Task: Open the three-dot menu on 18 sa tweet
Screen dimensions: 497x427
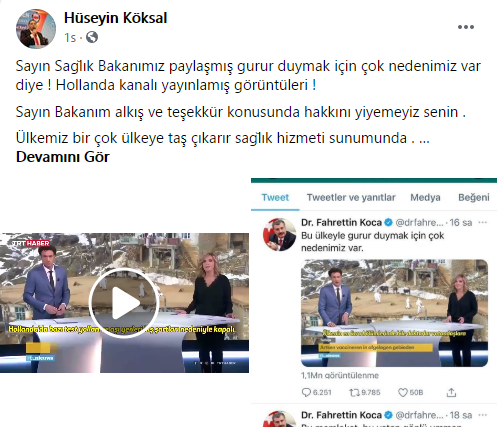Action: 482,415
